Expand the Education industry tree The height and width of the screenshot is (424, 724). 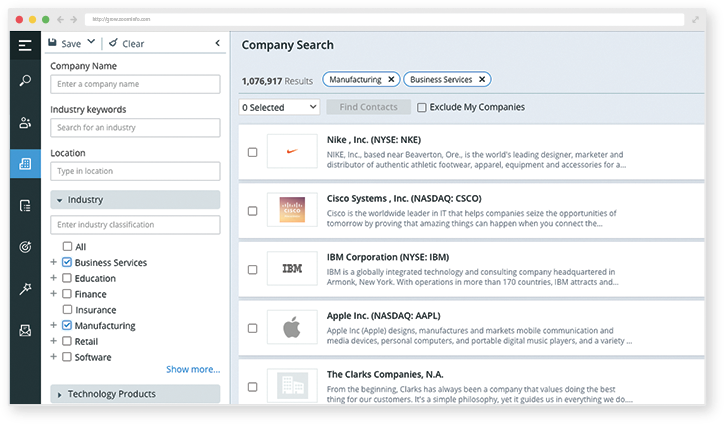tap(54, 278)
